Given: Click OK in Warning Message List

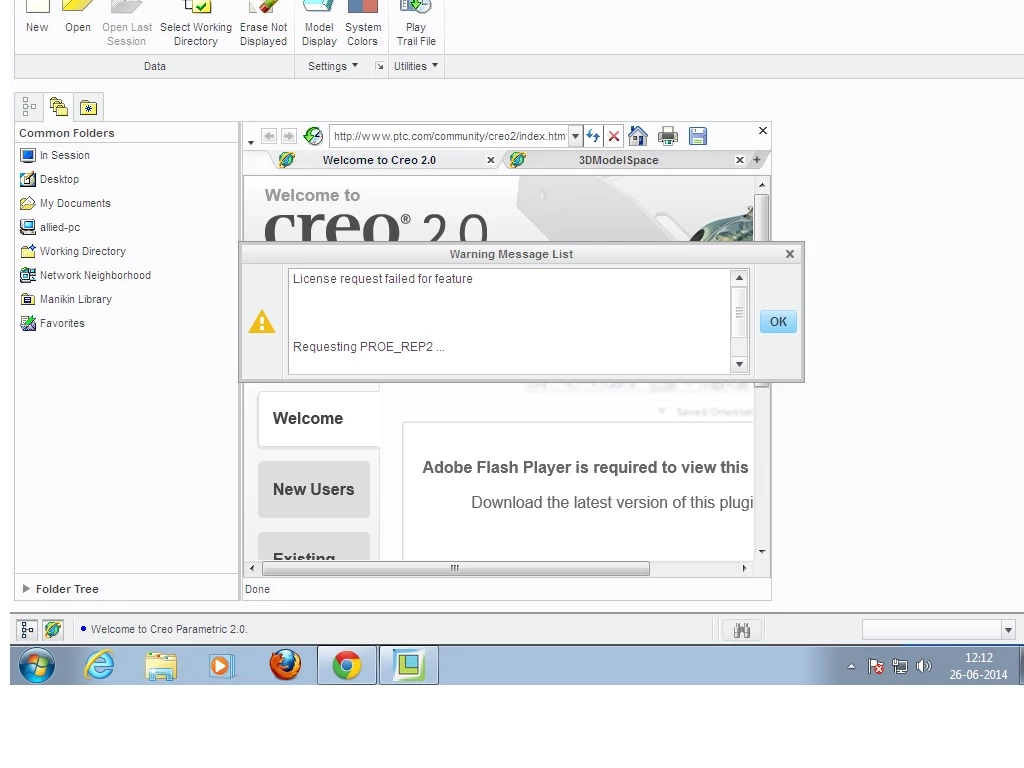Looking at the screenshot, I should (x=778, y=321).
